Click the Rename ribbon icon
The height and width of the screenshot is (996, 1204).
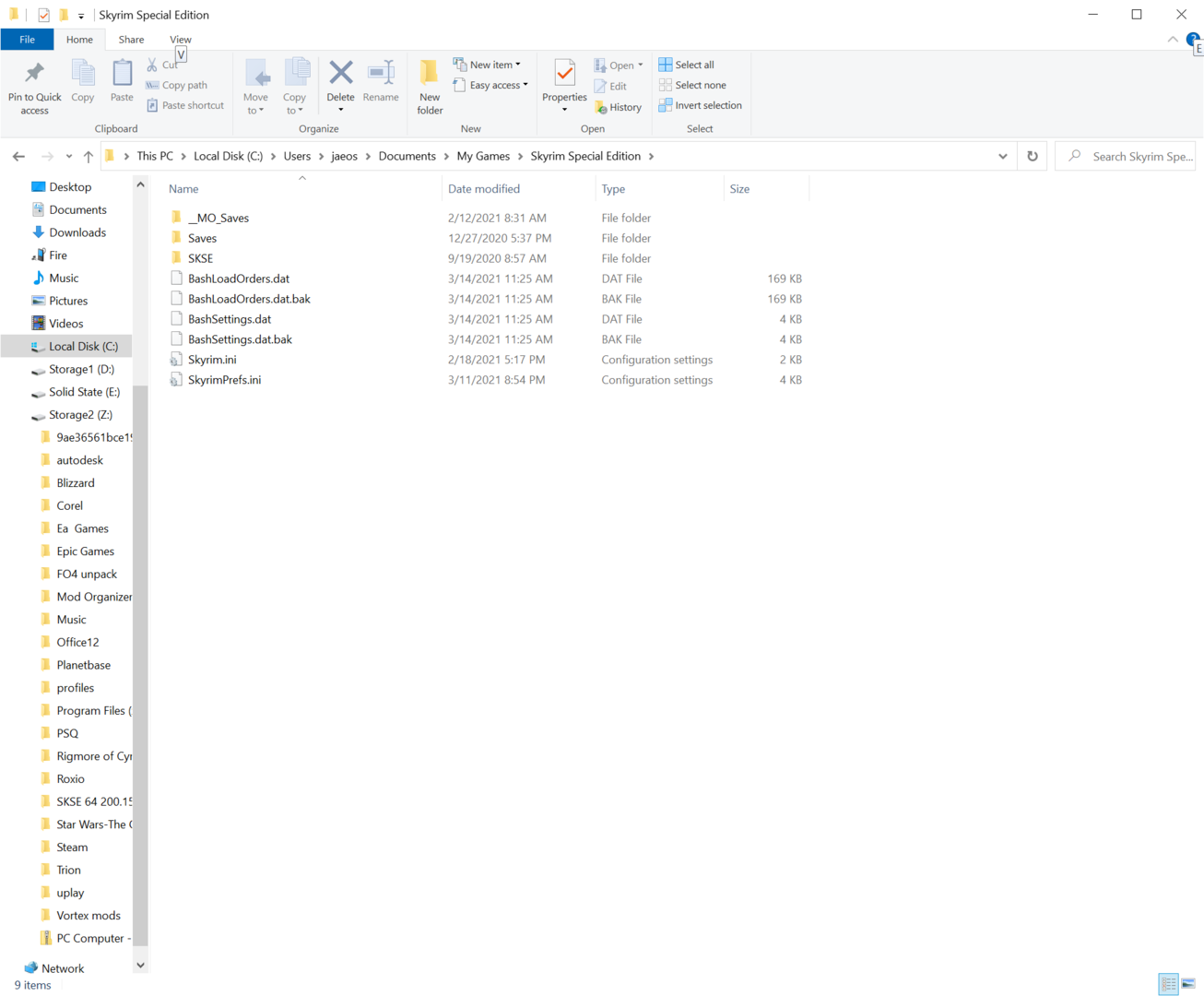pos(381,73)
